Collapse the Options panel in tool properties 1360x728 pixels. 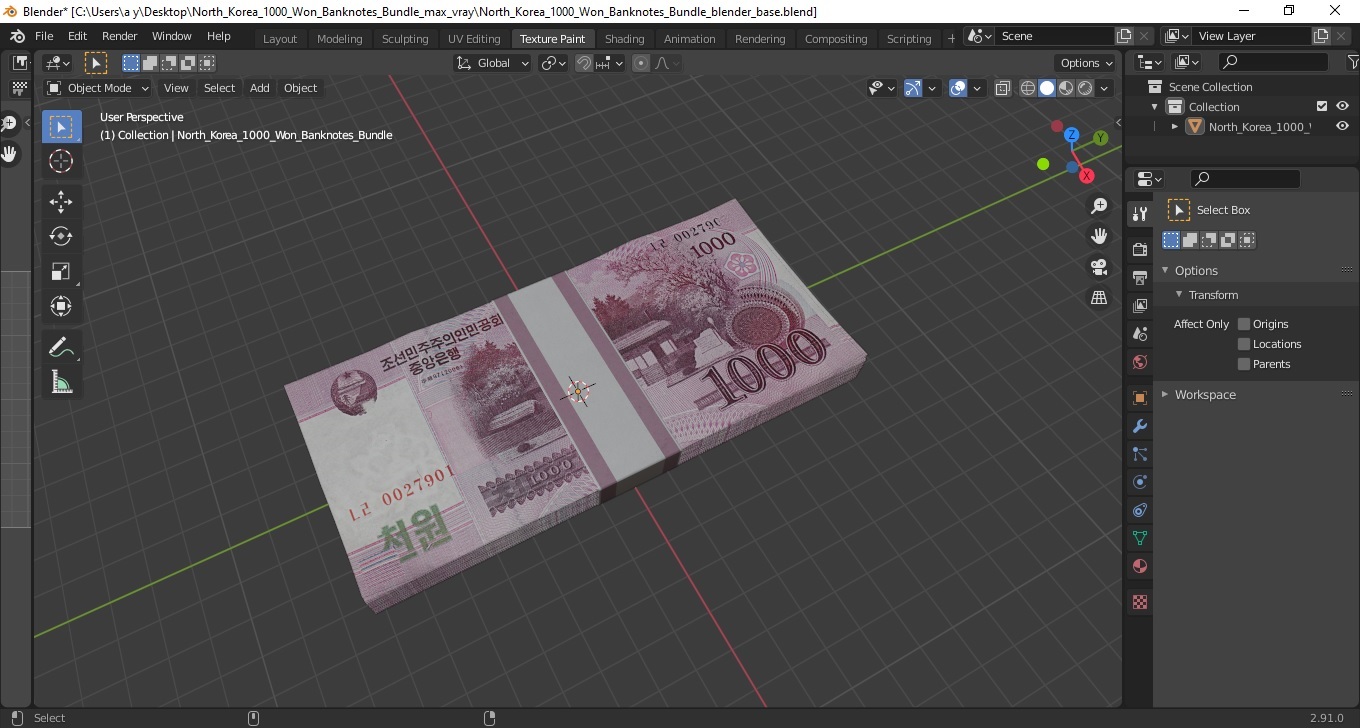click(x=1165, y=271)
